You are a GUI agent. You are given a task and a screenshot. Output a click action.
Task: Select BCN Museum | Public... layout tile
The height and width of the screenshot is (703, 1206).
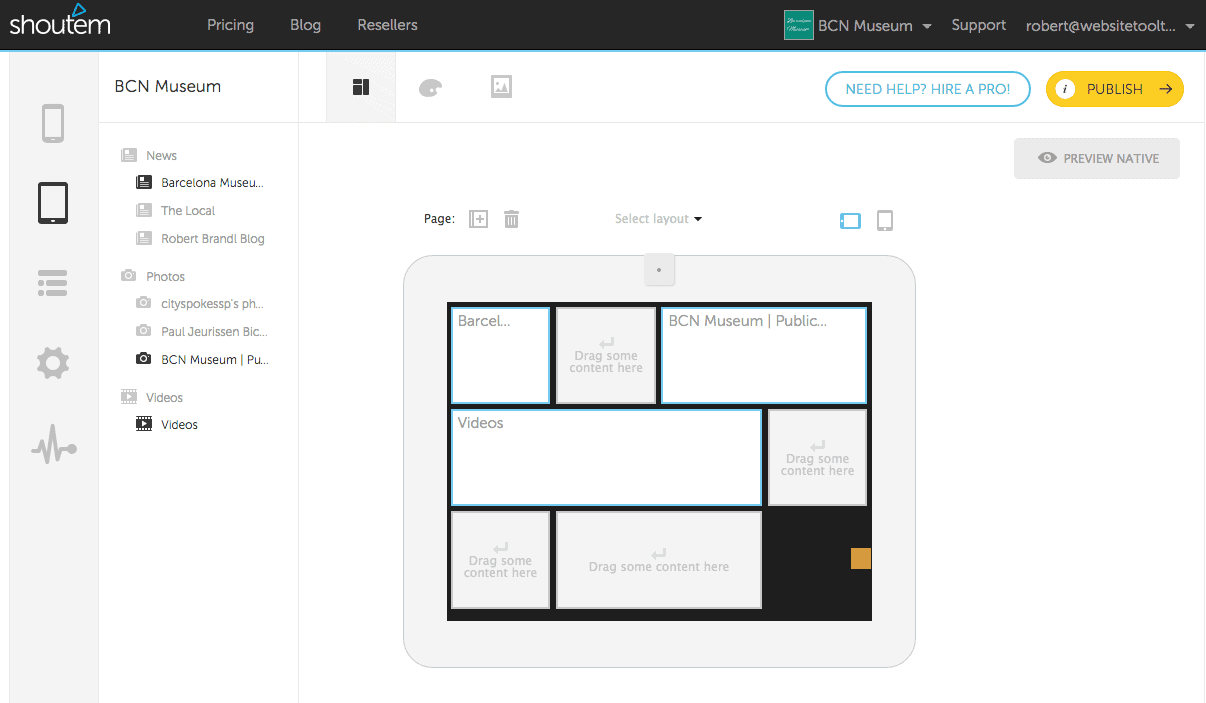click(764, 356)
